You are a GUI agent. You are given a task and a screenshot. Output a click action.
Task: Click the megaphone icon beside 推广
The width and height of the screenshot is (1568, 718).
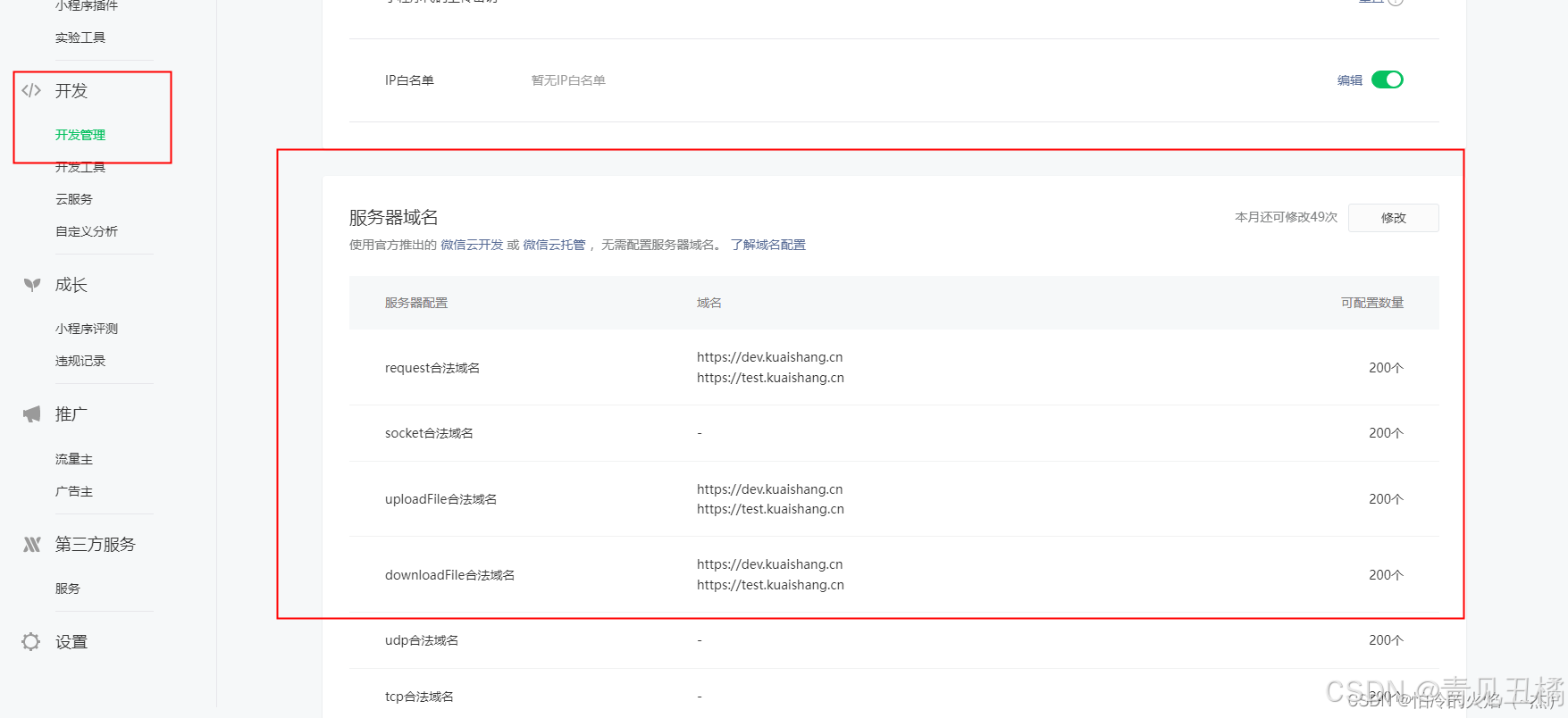point(32,414)
